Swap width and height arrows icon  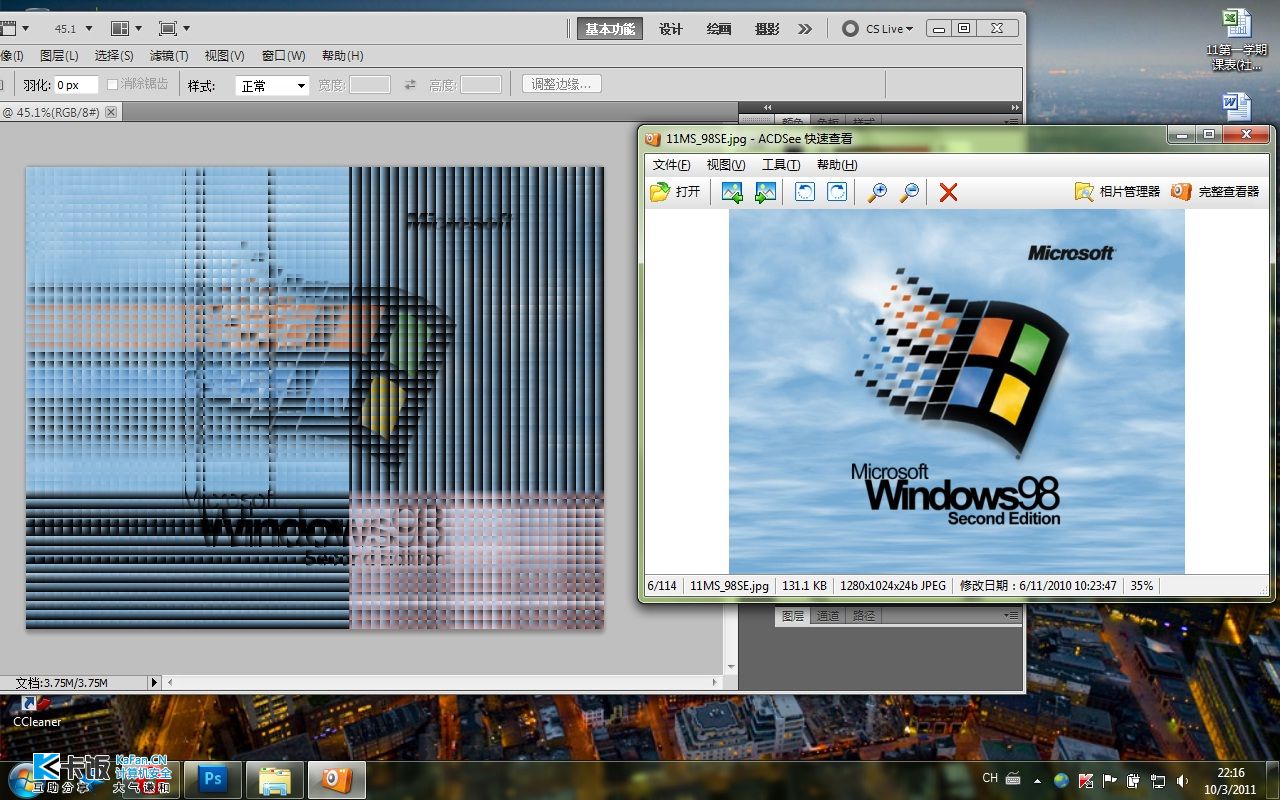click(410, 85)
